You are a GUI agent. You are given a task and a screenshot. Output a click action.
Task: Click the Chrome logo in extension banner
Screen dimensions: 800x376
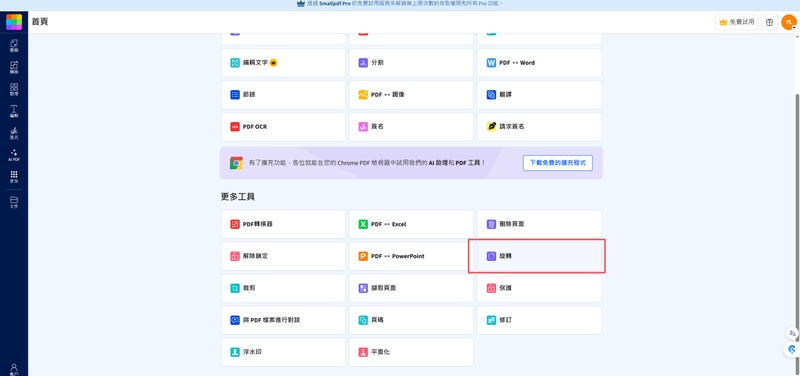(x=236, y=163)
